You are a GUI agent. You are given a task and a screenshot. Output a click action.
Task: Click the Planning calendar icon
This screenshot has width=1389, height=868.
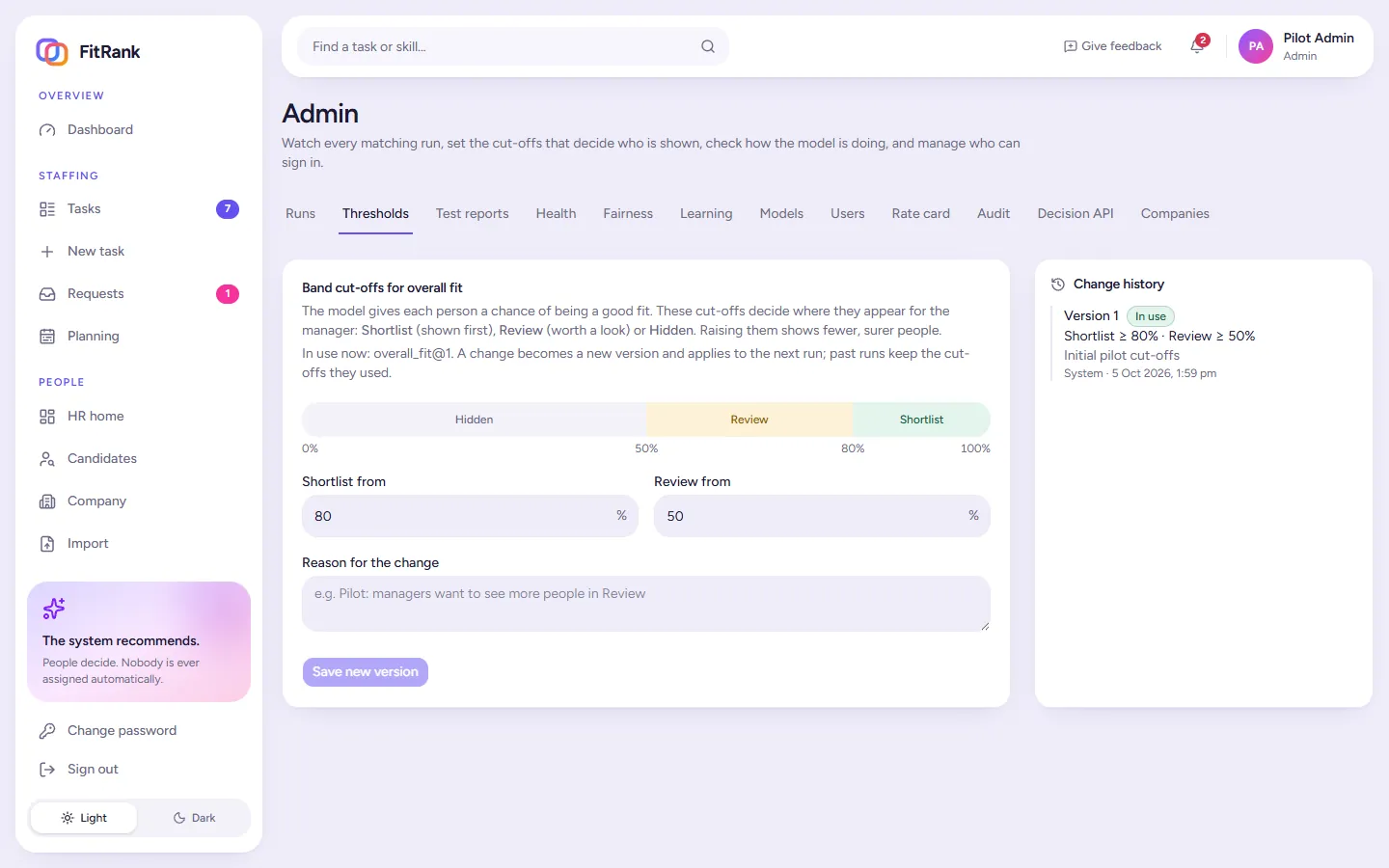[x=47, y=337]
